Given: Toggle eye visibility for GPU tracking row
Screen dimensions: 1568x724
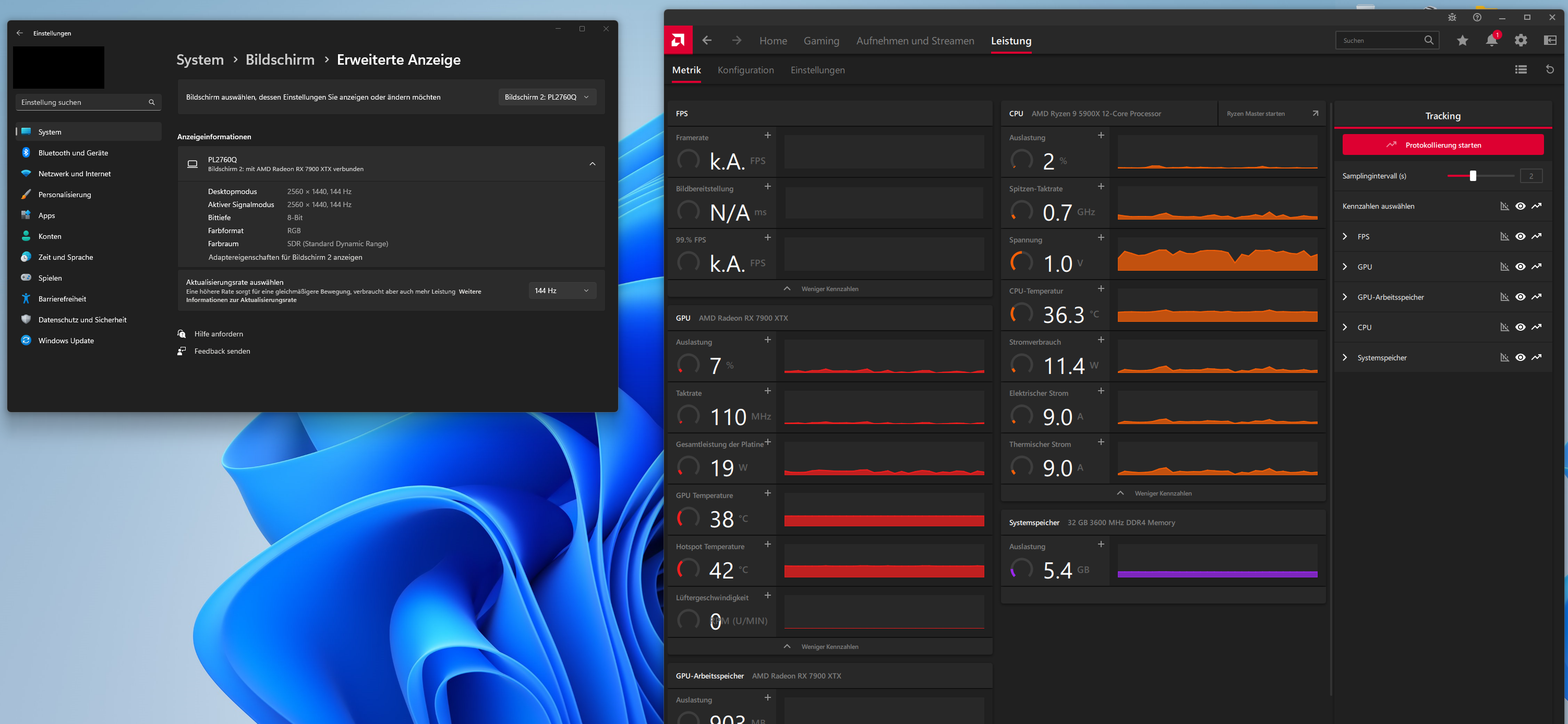Looking at the screenshot, I should pyautogui.click(x=1520, y=267).
